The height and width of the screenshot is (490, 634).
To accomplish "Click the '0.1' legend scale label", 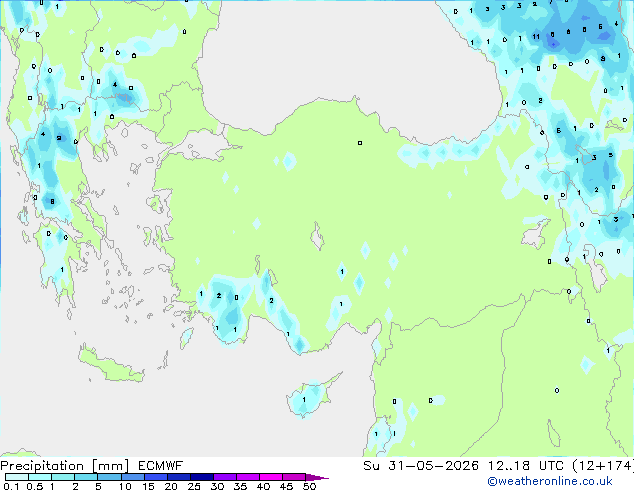I will tap(11, 486).
